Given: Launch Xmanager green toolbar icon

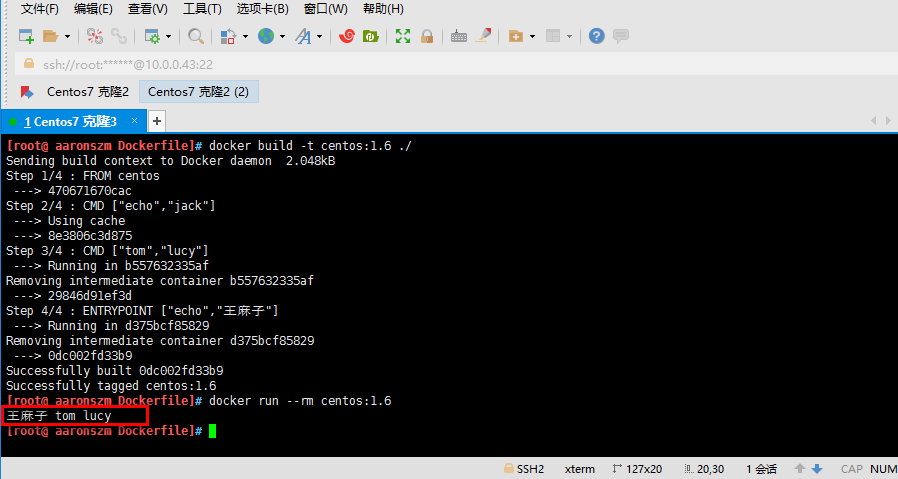Looking at the screenshot, I should (371, 36).
